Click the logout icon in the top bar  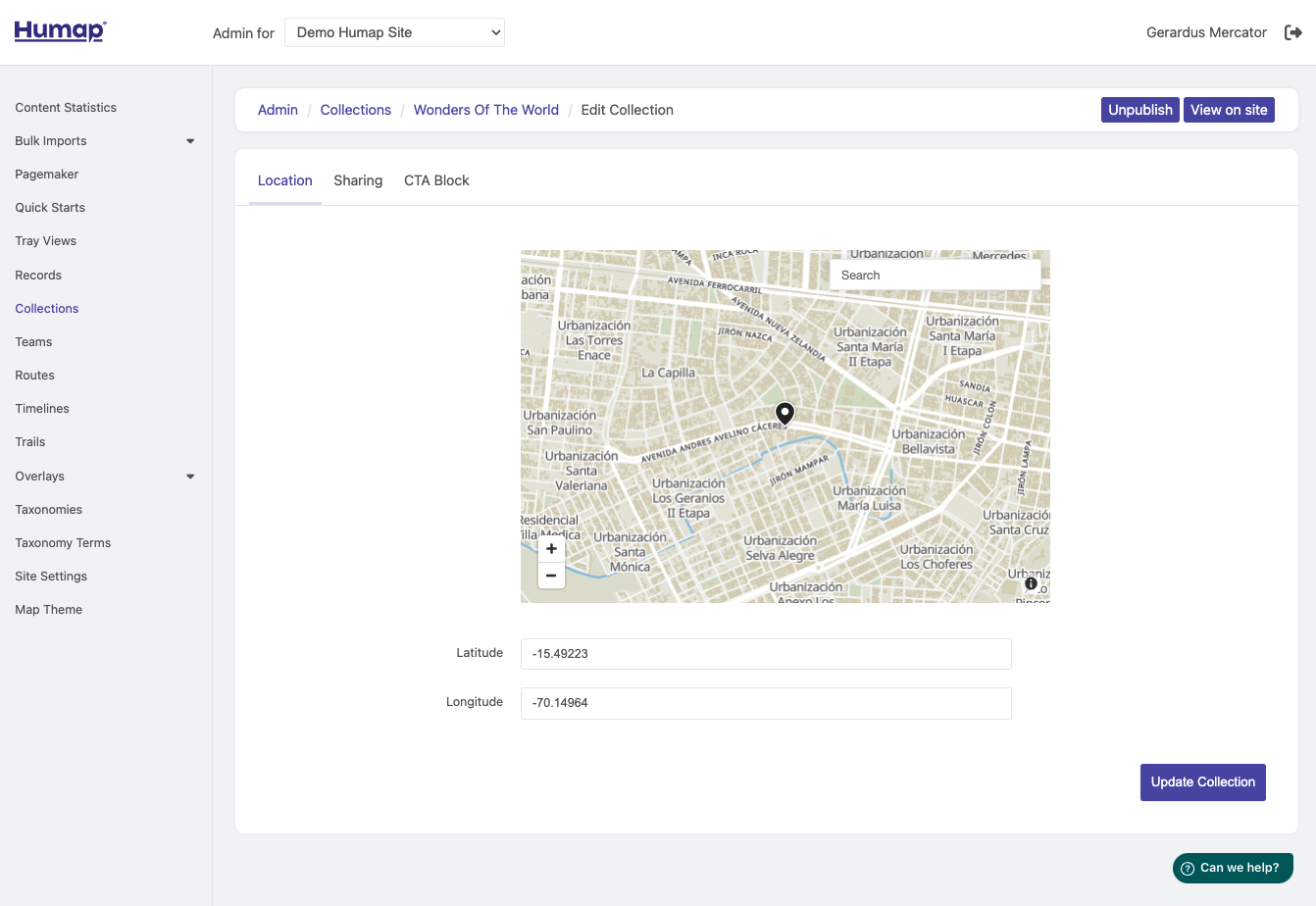[x=1293, y=31]
